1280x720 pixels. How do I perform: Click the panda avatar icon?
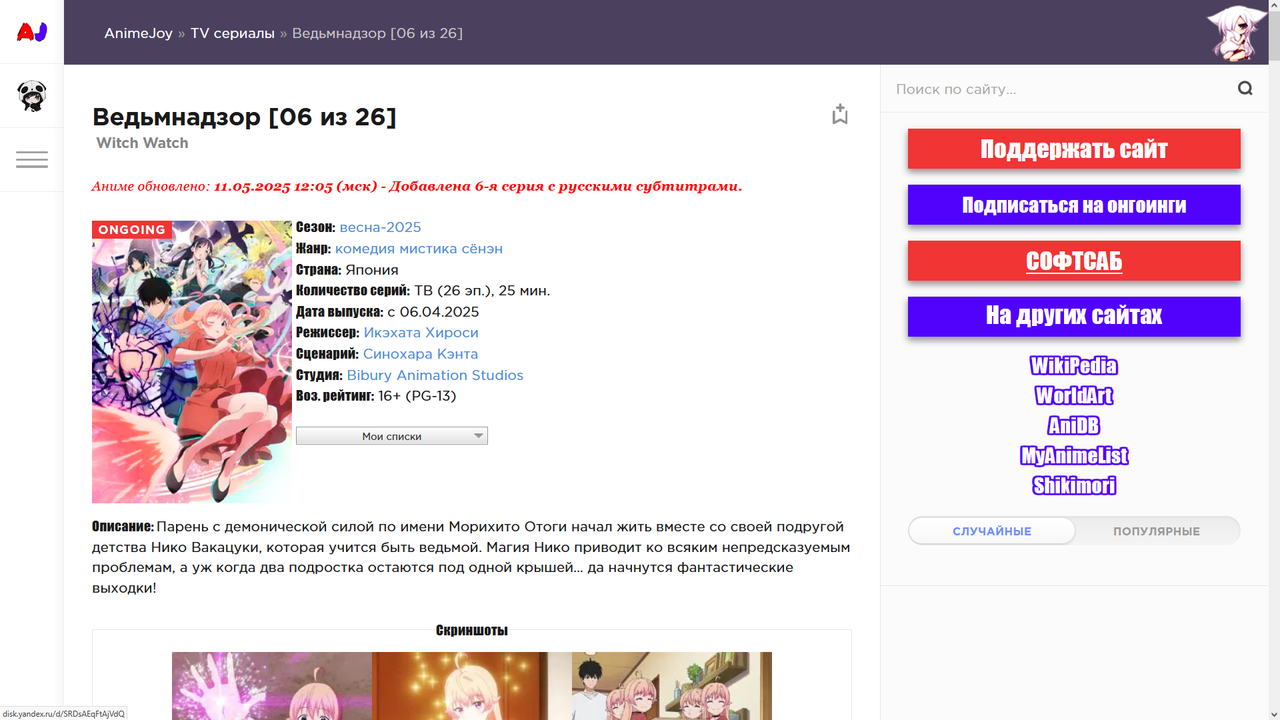[x=32, y=96]
